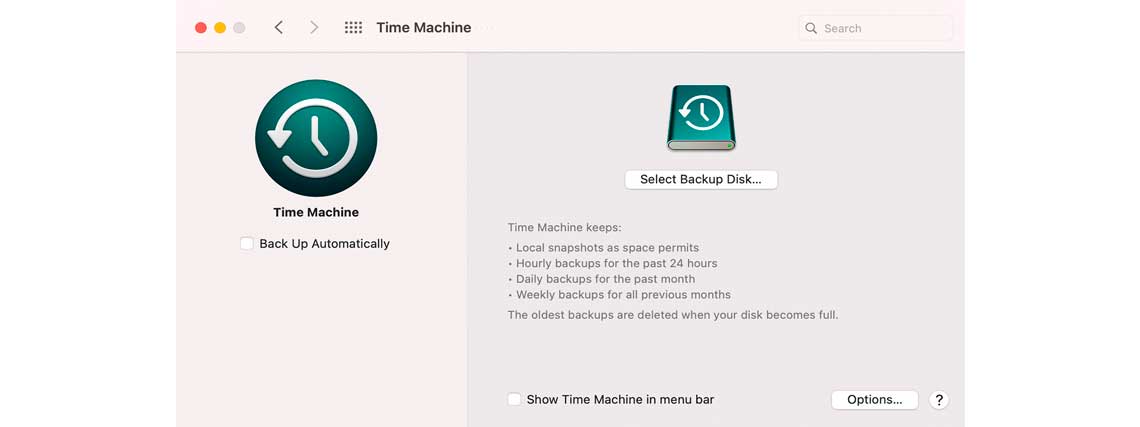Screen dimensions: 1140x427
Task: Click the large Time Machine clock icon
Action: coord(316,138)
